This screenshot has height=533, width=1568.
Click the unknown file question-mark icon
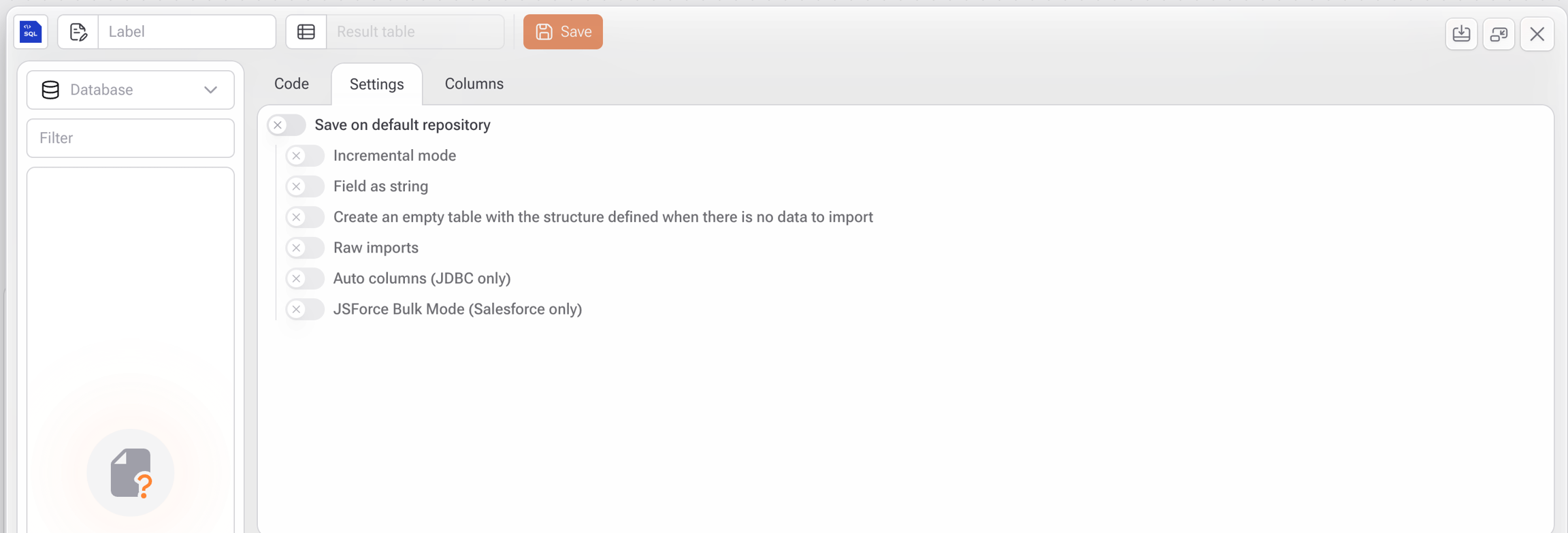tap(131, 472)
